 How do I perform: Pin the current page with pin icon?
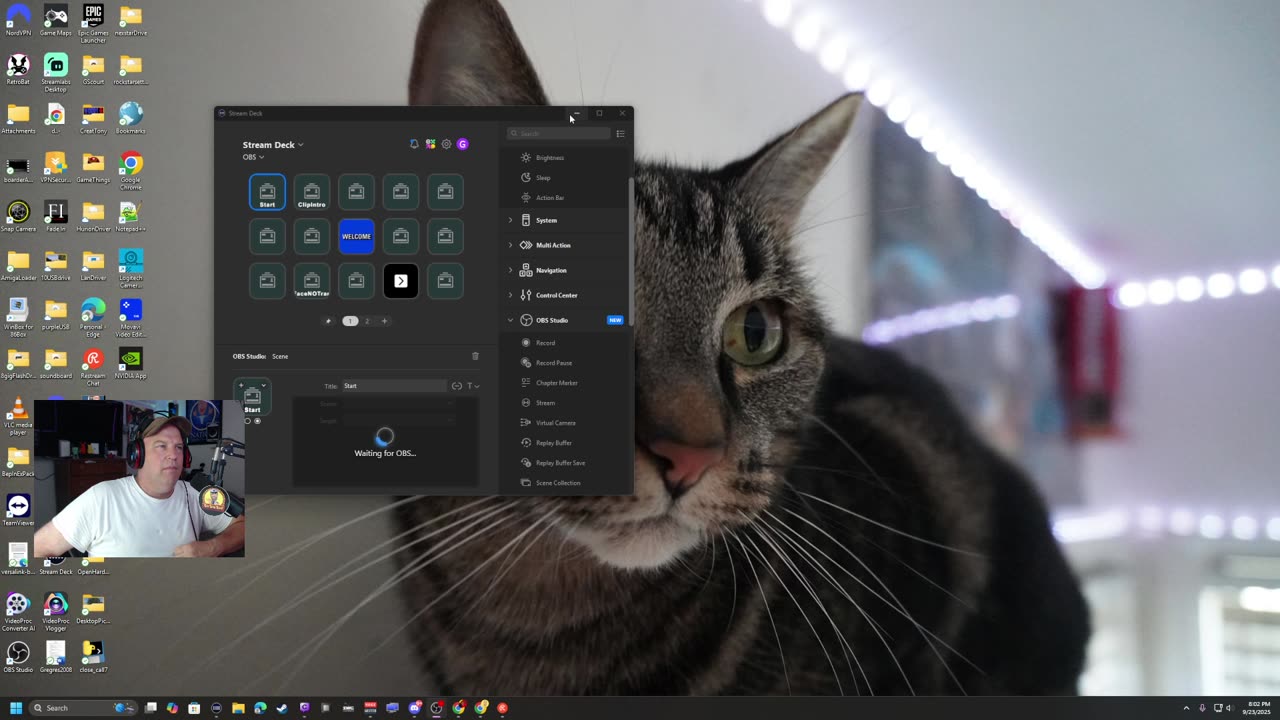point(328,321)
